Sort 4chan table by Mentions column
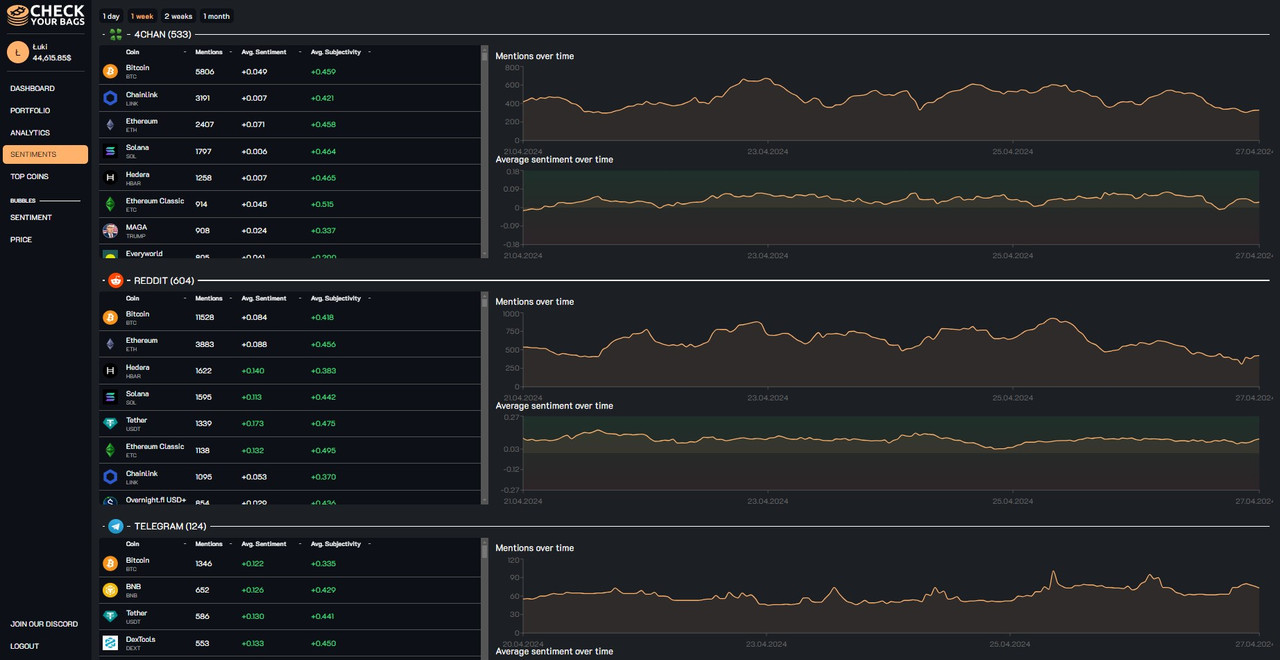1280x660 pixels. [x=209, y=52]
